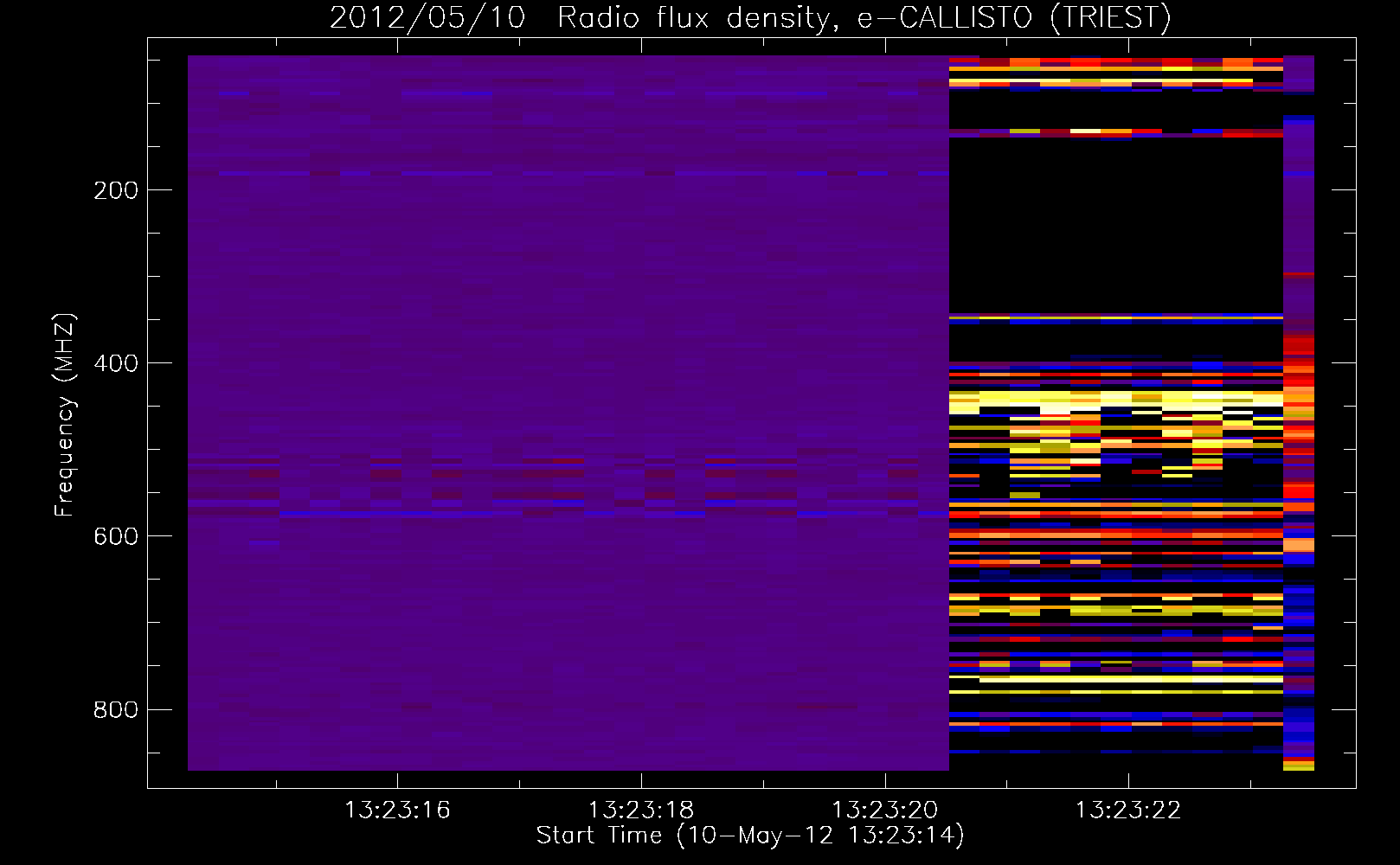Select the 200 frequency tick label

116,190
